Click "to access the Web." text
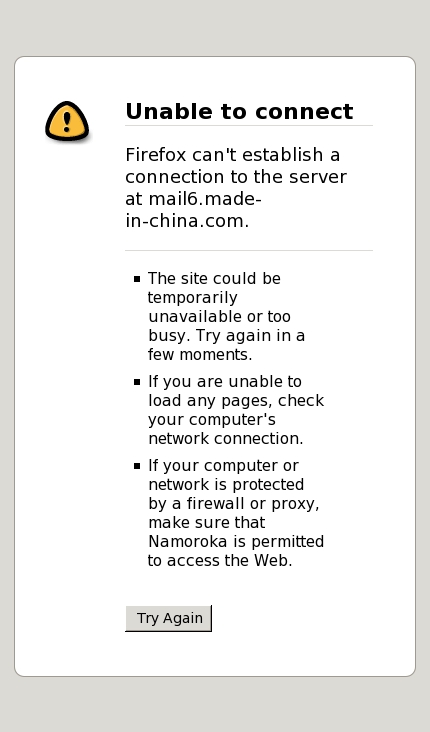The height and width of the screenshot is (732, 430). coord(220,560)
